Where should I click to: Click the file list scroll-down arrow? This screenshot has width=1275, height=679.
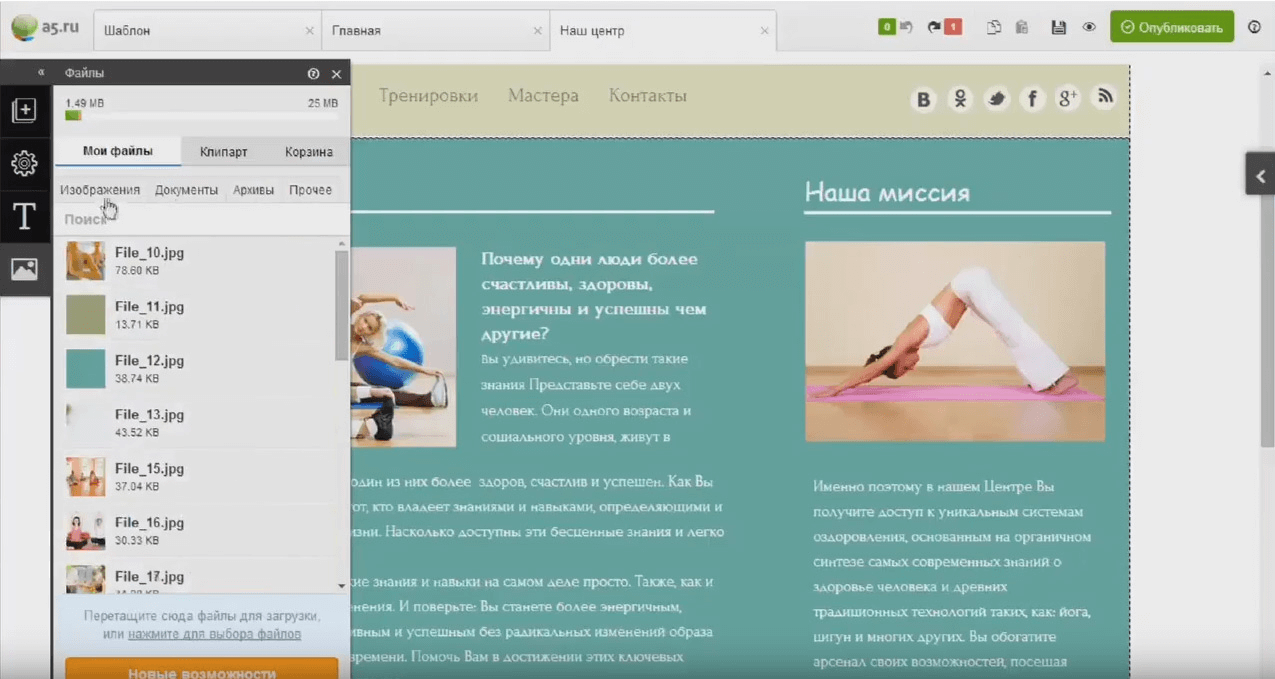point(342,585)
